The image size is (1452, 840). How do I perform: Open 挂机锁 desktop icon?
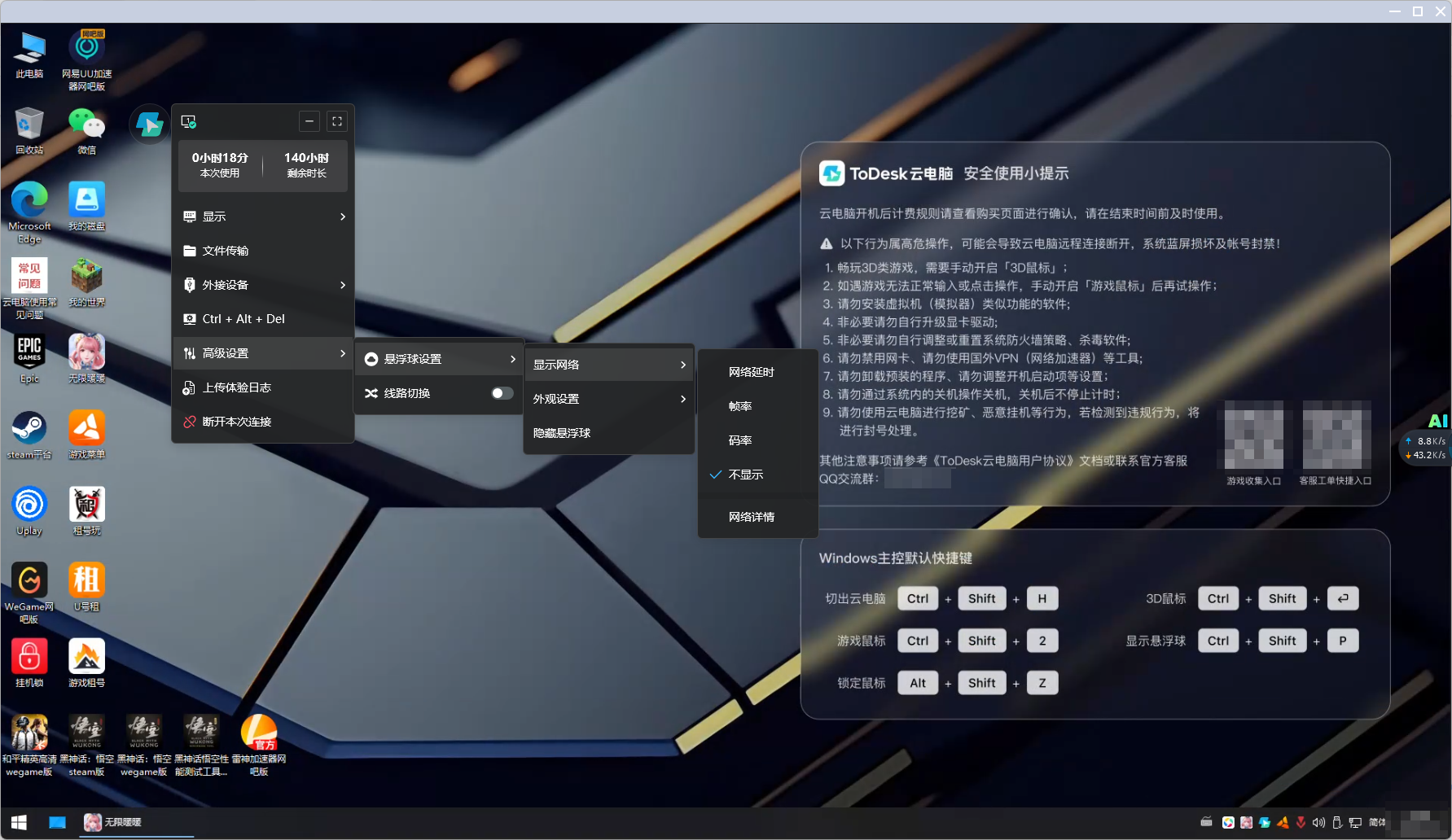coord(29,663)
